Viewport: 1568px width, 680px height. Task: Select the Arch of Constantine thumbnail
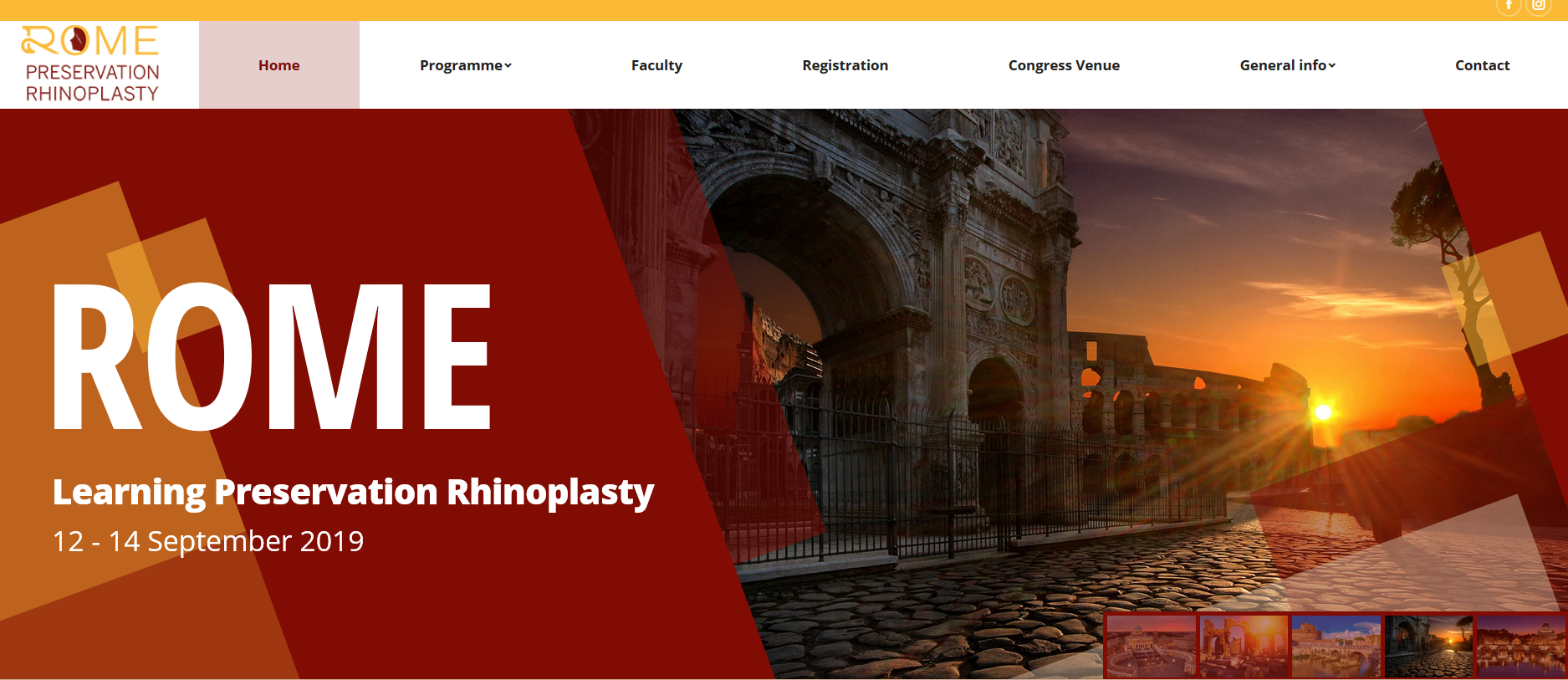pos(1428,646)
